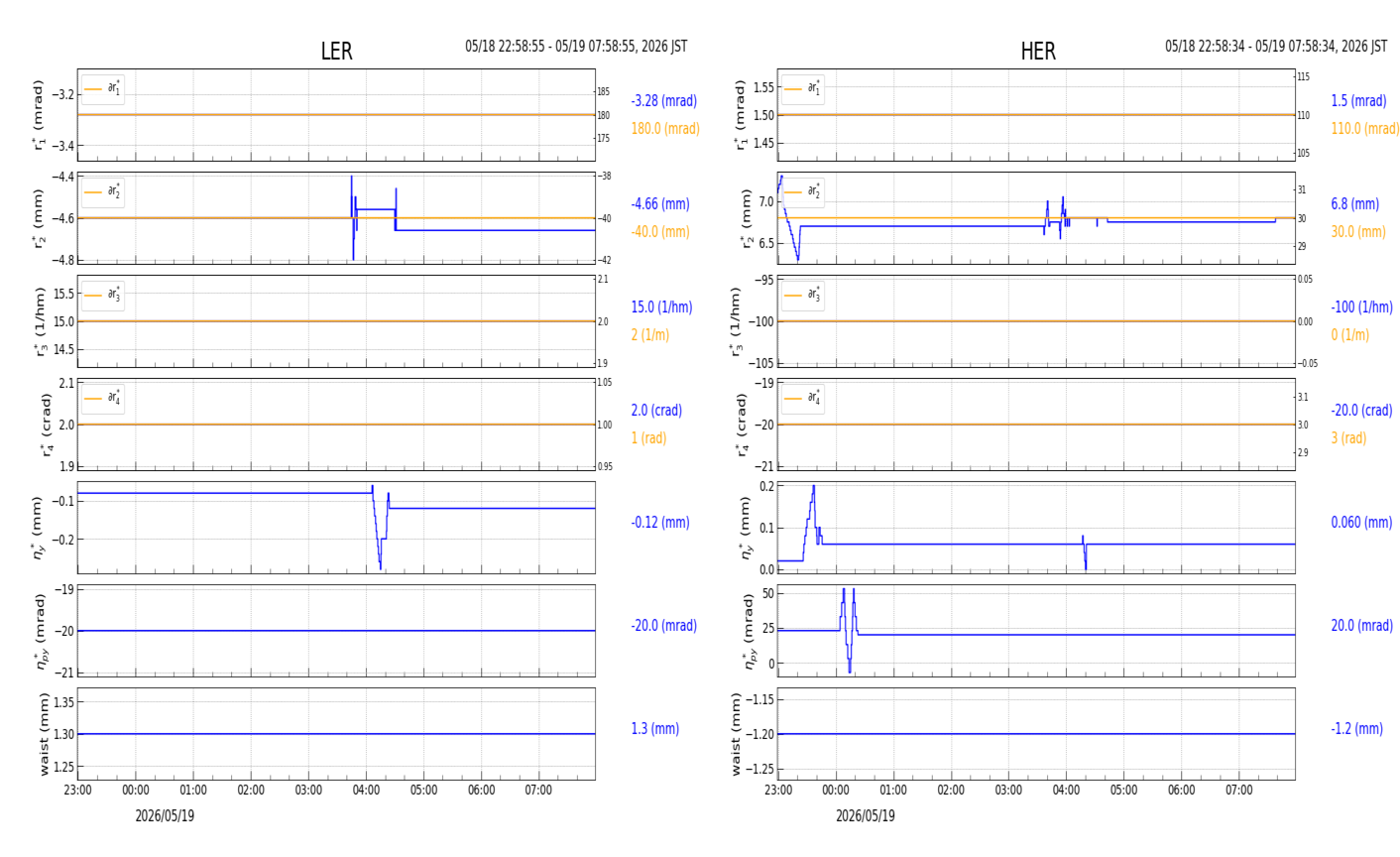Click the HER r1* (mrad) y-axis label

point(740,115)
